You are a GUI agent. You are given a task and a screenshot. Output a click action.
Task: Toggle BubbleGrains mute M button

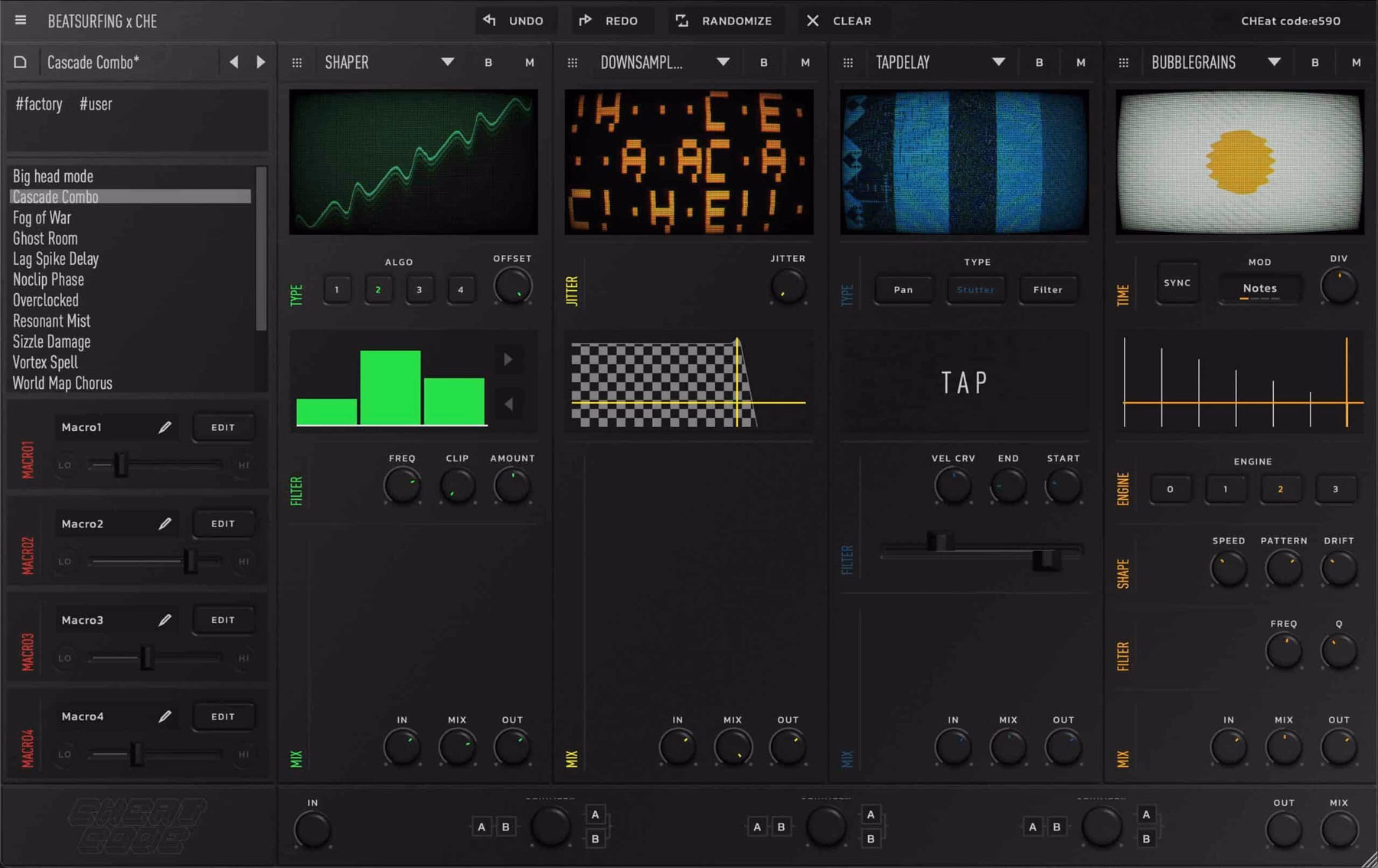[x=1357, y=63]
